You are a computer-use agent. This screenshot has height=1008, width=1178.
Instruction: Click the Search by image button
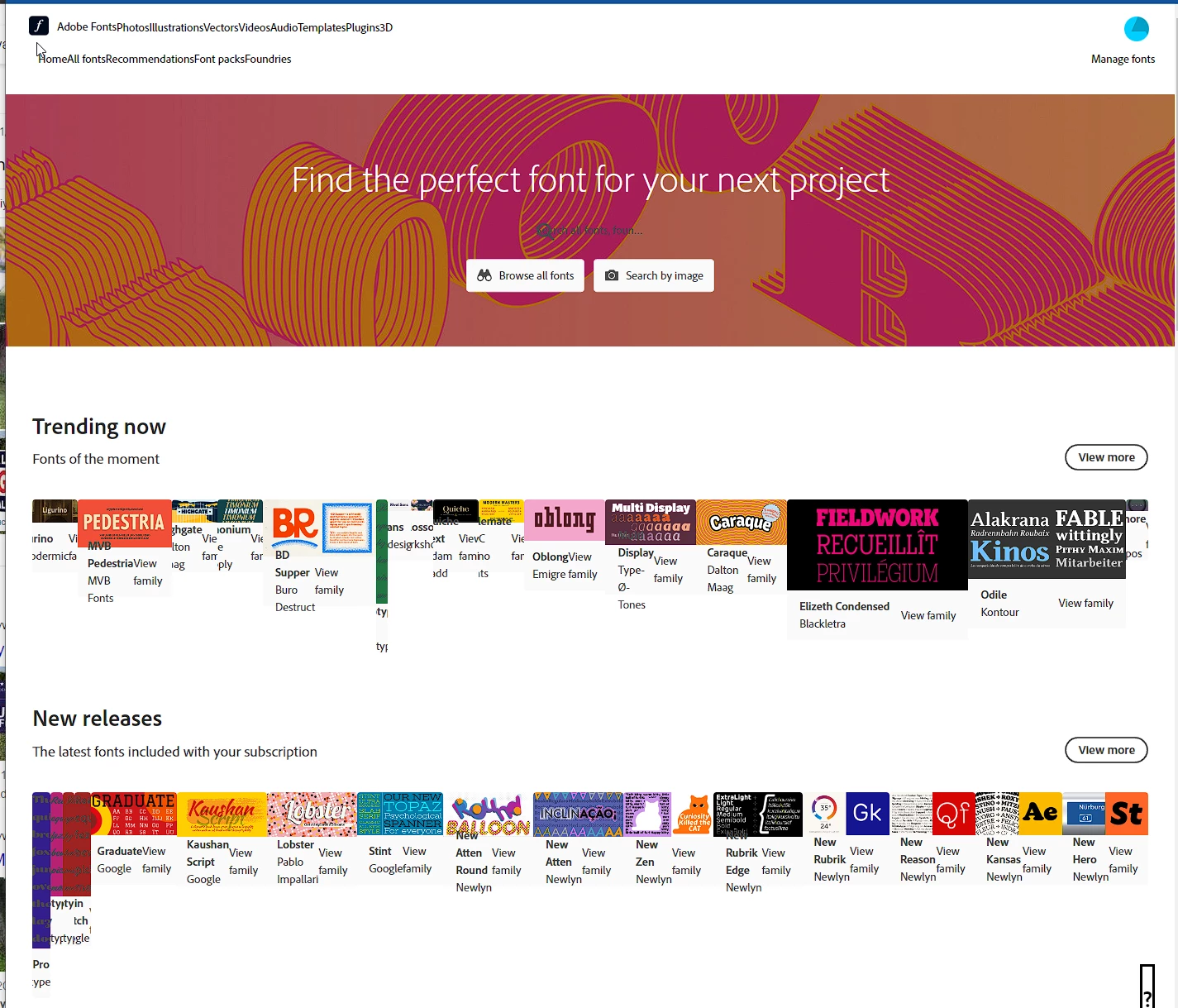point(653,275)
